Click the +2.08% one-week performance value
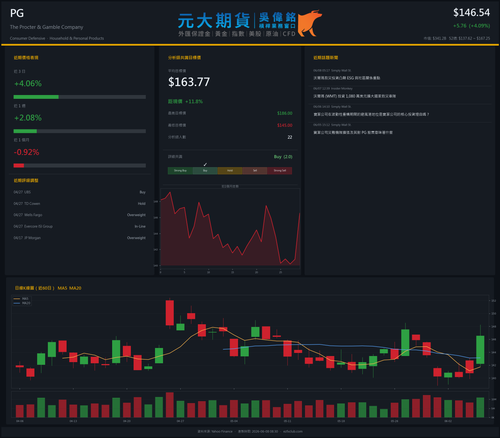The width and height of the screenshot is (500, 438). pos(28,118)
